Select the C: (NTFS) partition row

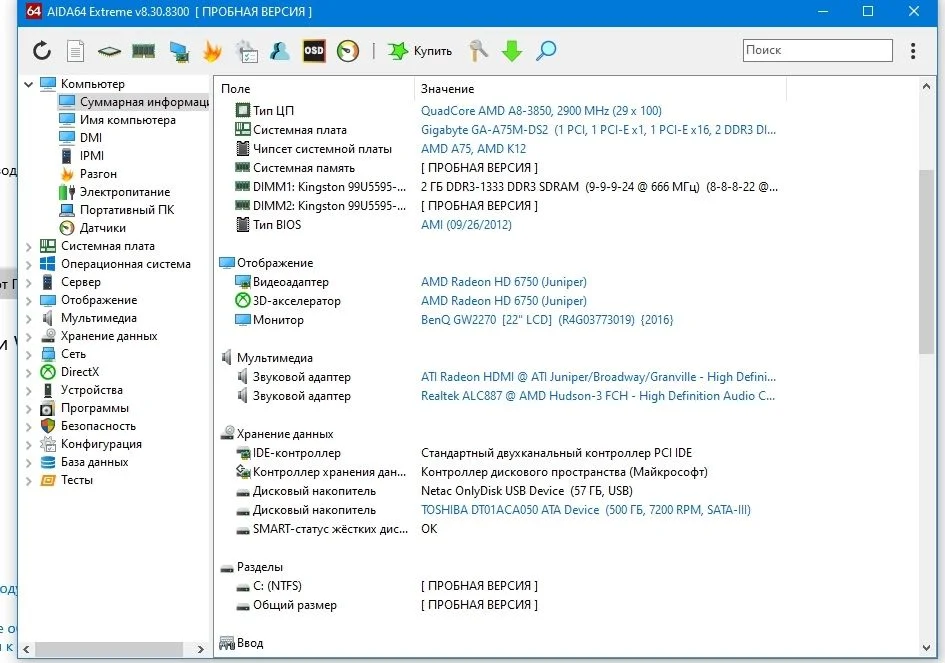point(386,586)
